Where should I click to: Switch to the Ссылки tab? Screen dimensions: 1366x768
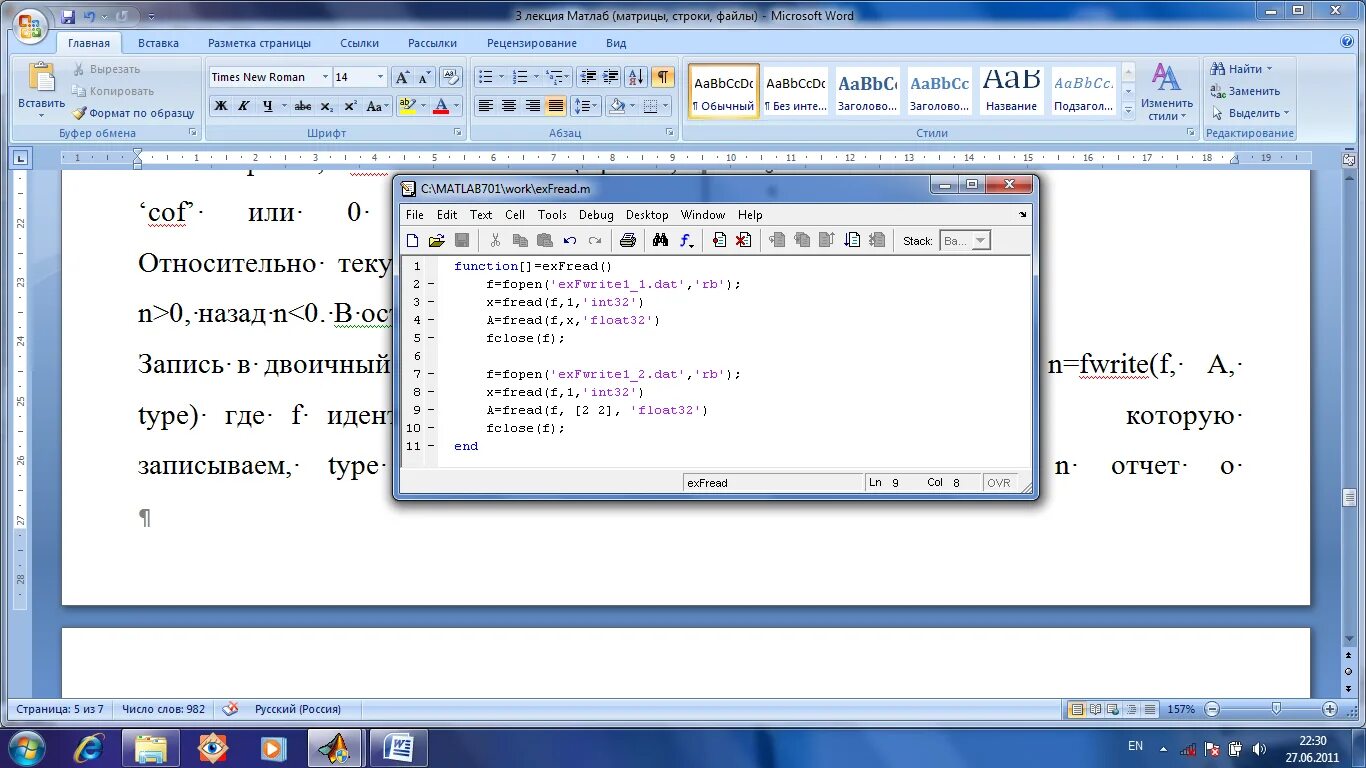tap(359, 43)
